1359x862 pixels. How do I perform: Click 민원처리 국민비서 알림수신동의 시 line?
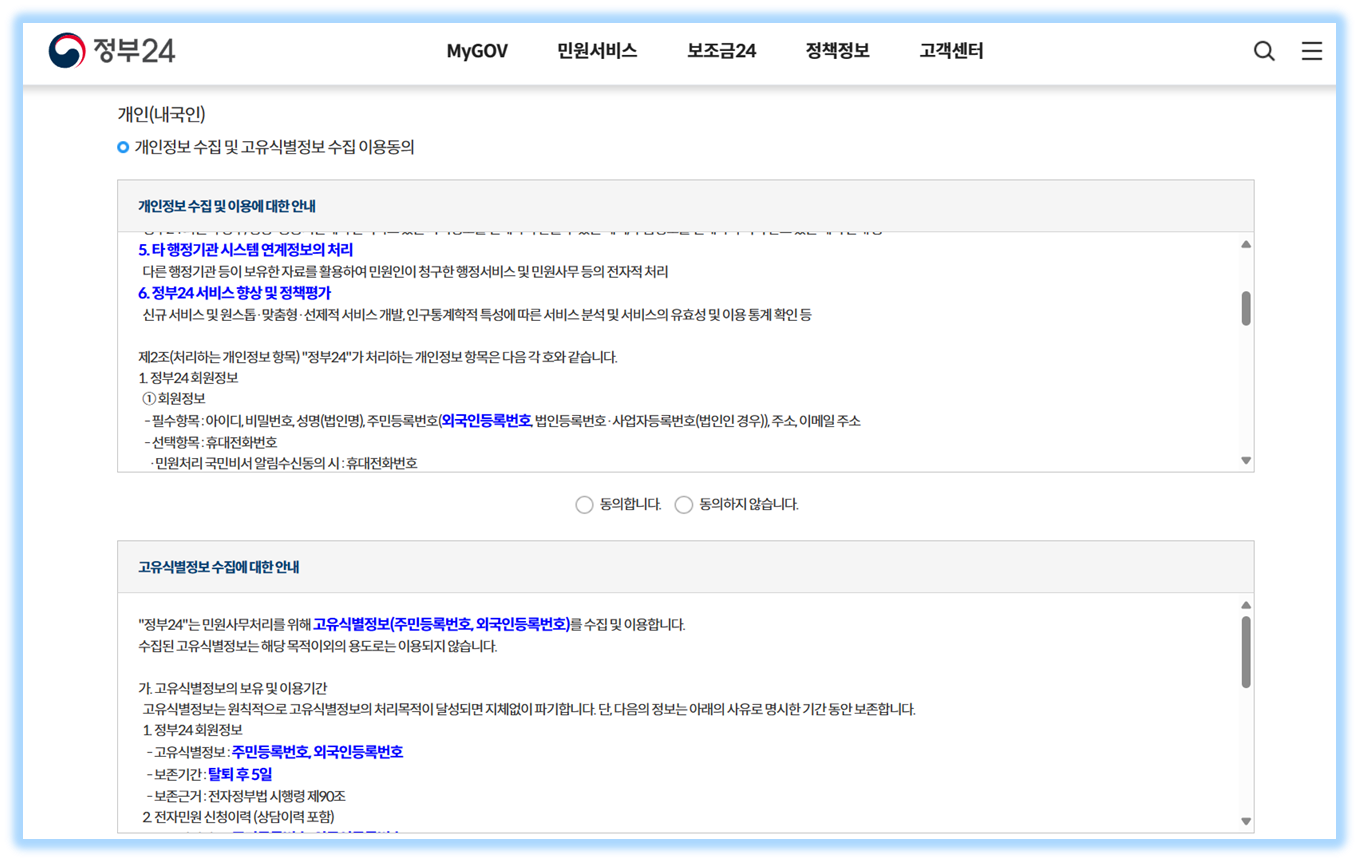tap(284, 463)
